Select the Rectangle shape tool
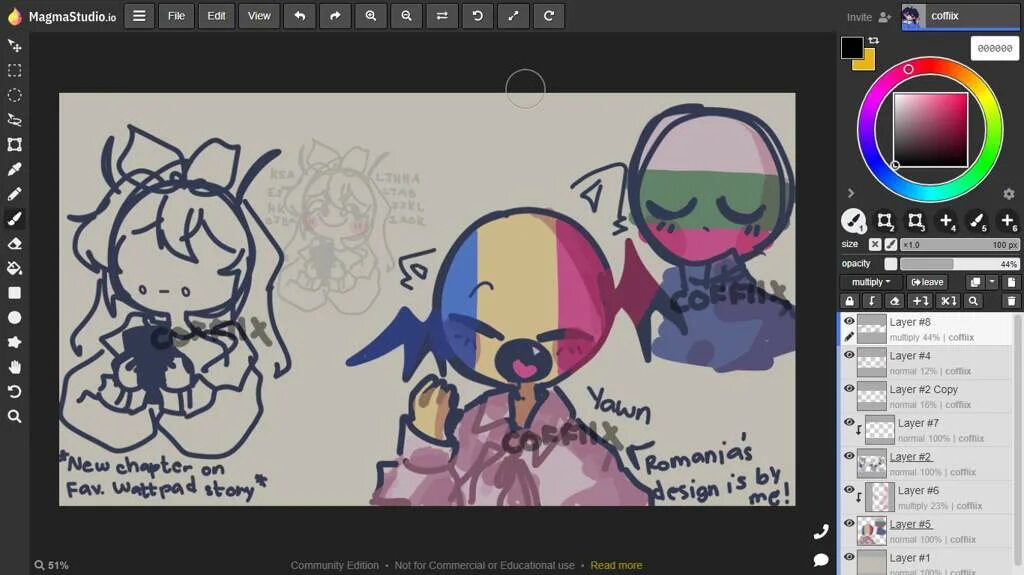Image resolution: width=1024 pixels, height=575 pixels. [14, 293]
